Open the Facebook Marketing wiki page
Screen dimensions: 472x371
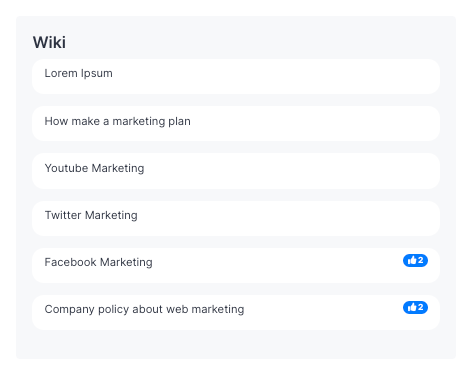coord(98,262)
